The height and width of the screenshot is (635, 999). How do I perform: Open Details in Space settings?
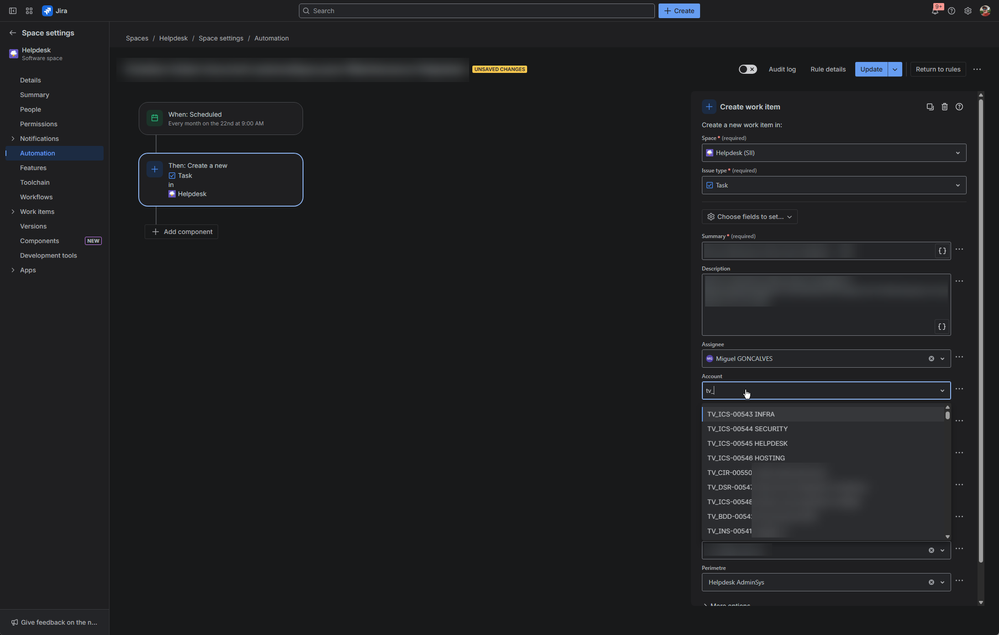pyautogui.click(x=31, y=80)
